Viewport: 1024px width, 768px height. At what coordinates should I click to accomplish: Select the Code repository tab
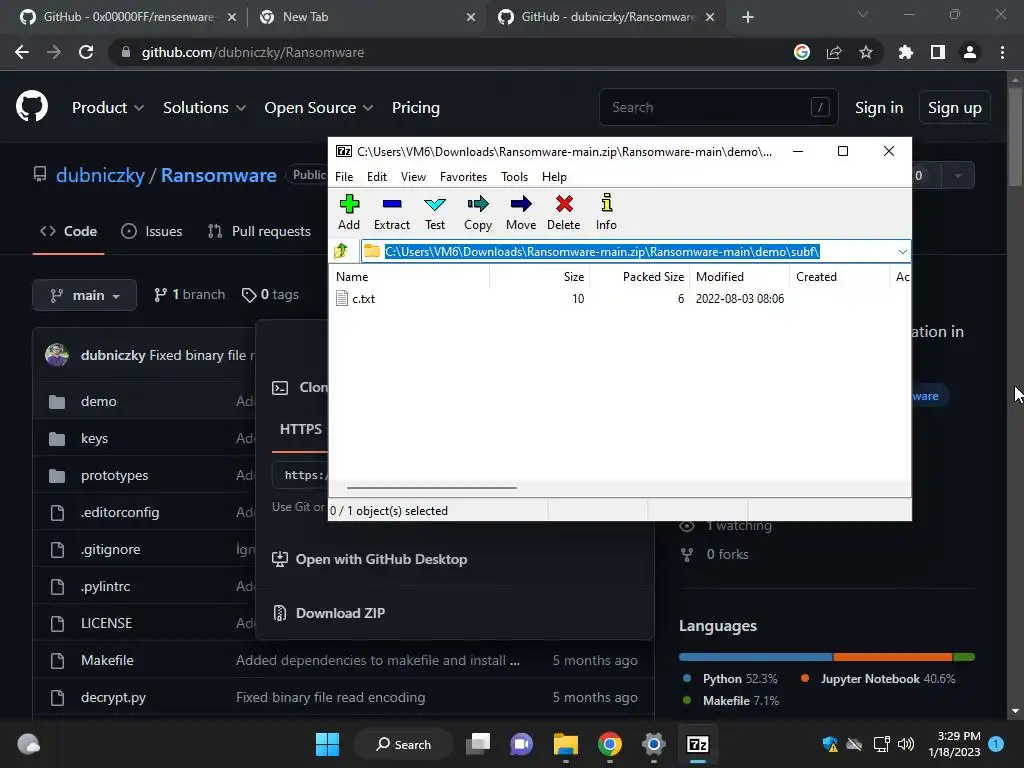point(69,231)
